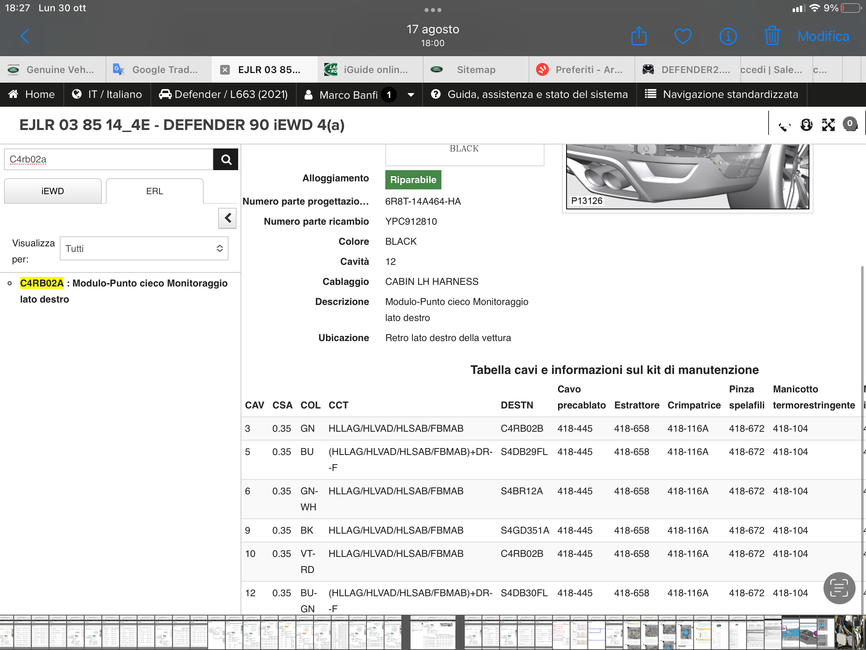Click destination S4BR12A in cavity 6 row
This screenshot has width=866, height=650.
tap(521, 491)
